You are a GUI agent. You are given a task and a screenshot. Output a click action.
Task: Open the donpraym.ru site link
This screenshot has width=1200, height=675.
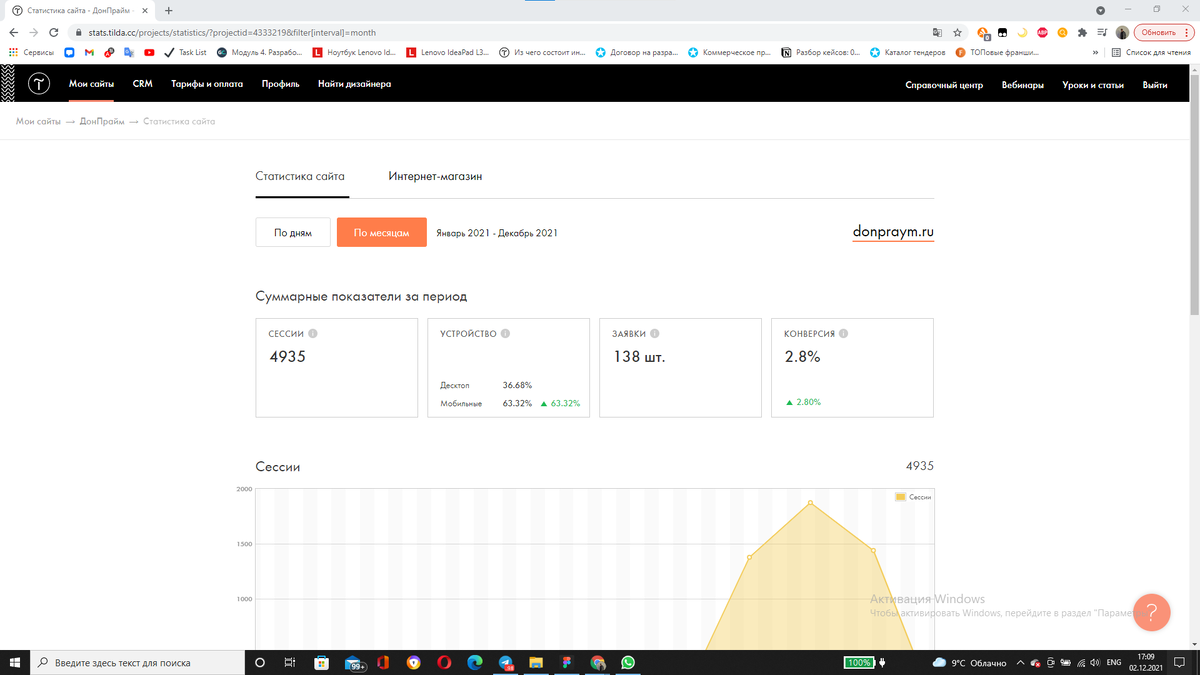[x=893, y=231]
